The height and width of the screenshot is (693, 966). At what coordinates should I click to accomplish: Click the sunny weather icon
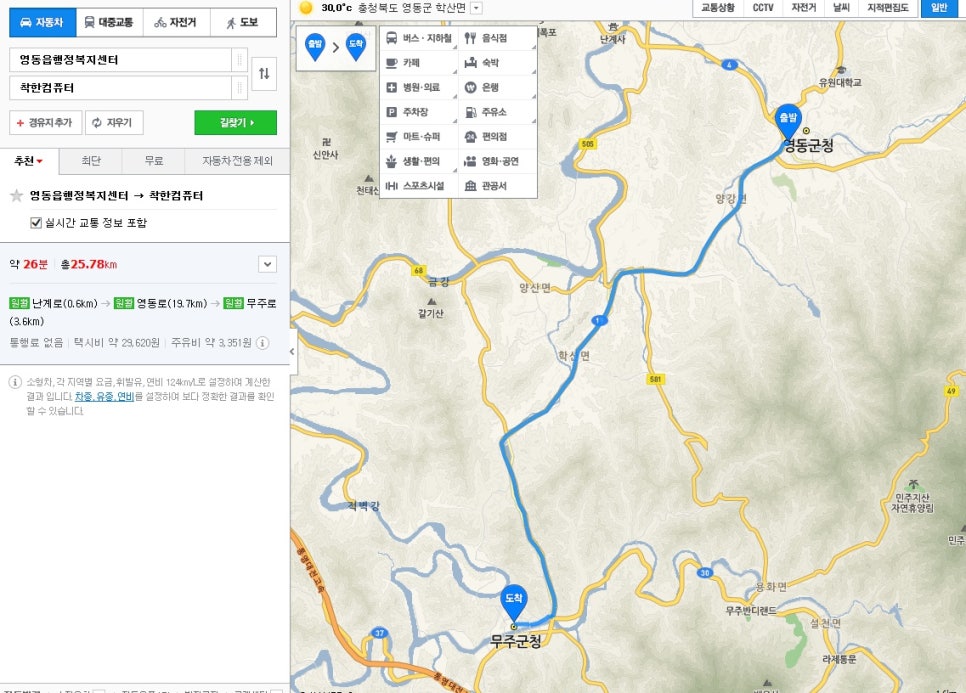[306, 7]
